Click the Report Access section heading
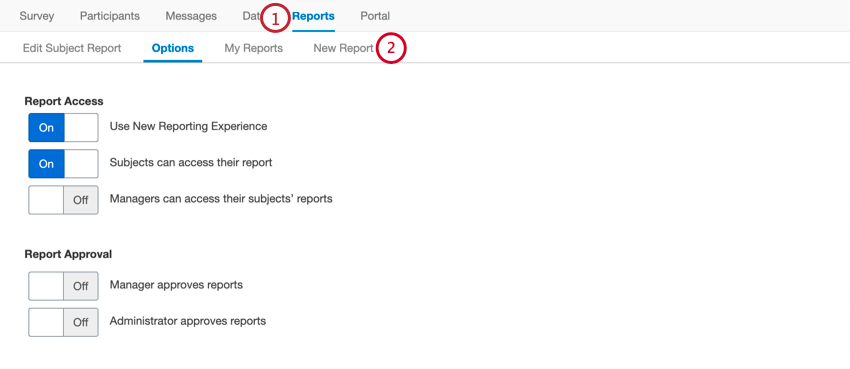The width and height of the screenshot is (850, 369). point(64,101)
